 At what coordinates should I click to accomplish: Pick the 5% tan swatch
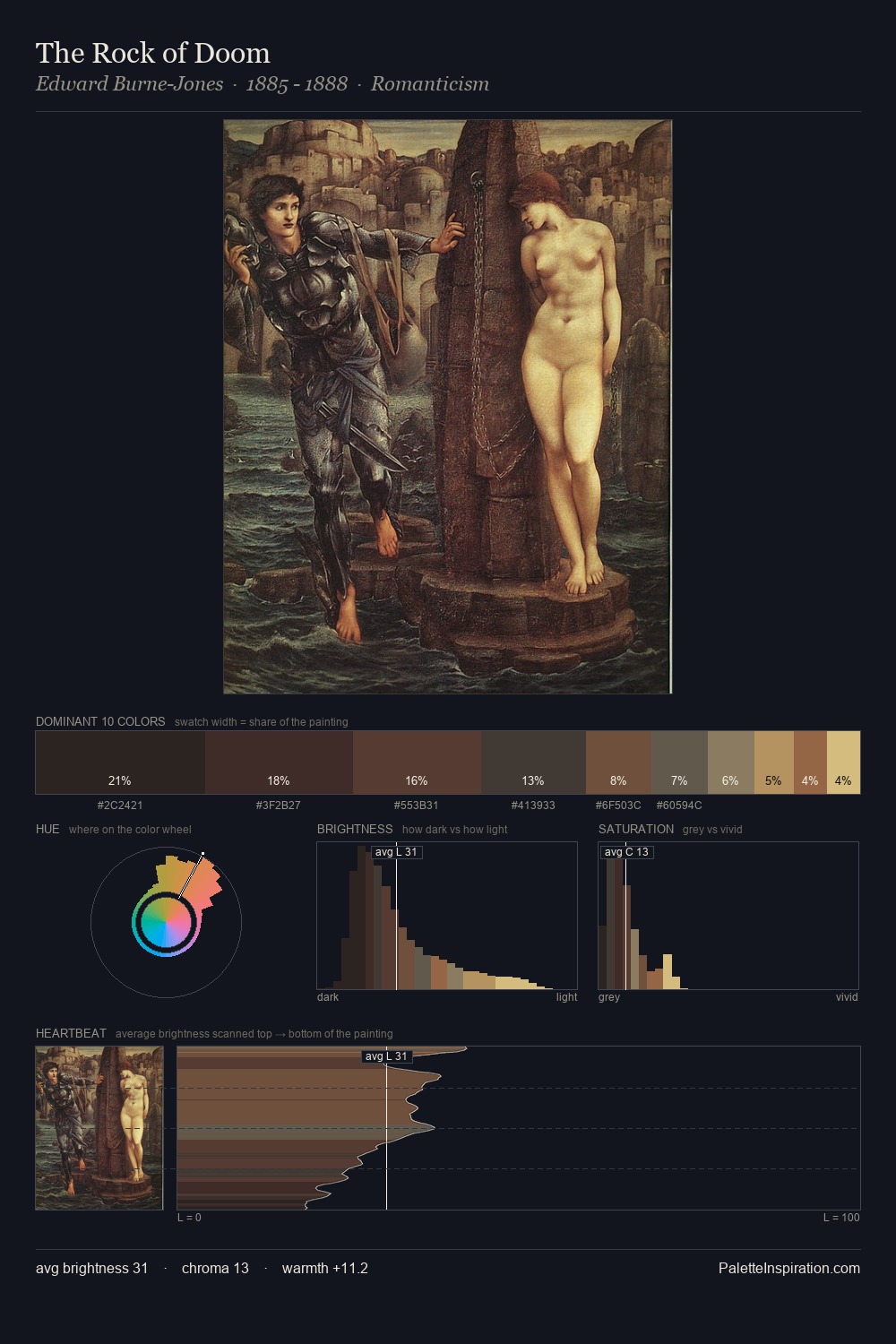point(774,762)
